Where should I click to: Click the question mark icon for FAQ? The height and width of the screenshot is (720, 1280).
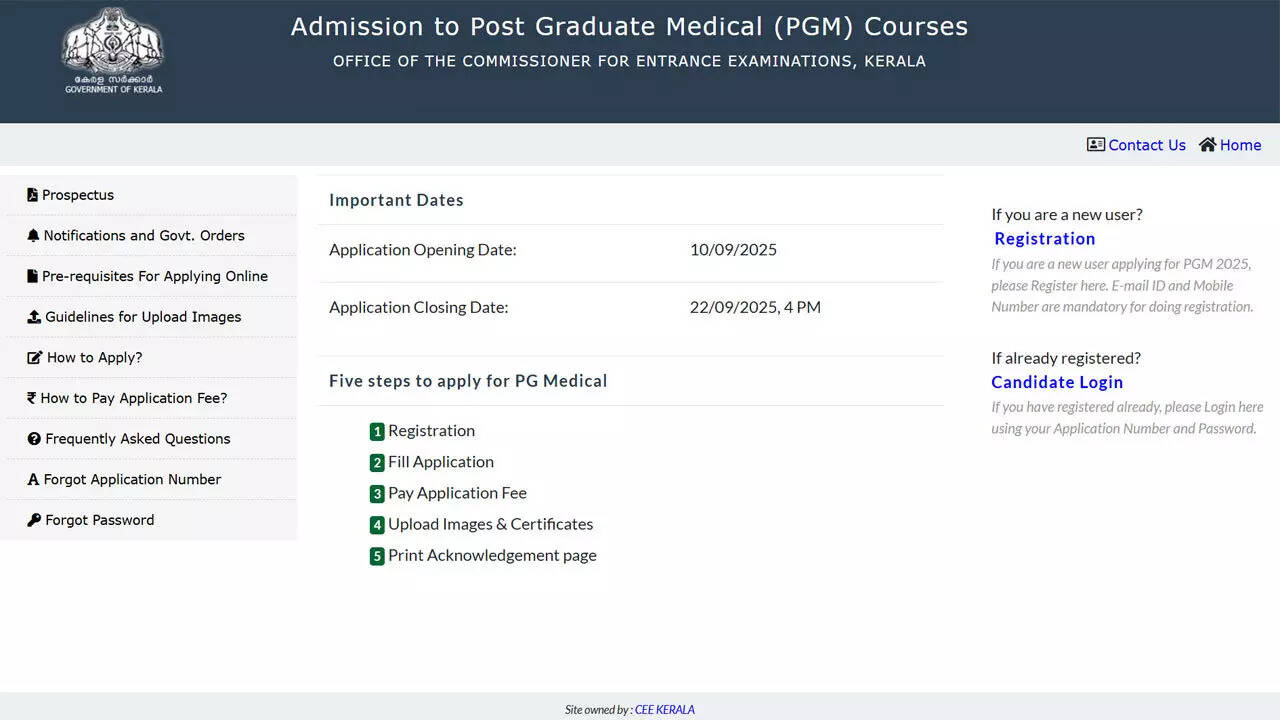point(34,439)
